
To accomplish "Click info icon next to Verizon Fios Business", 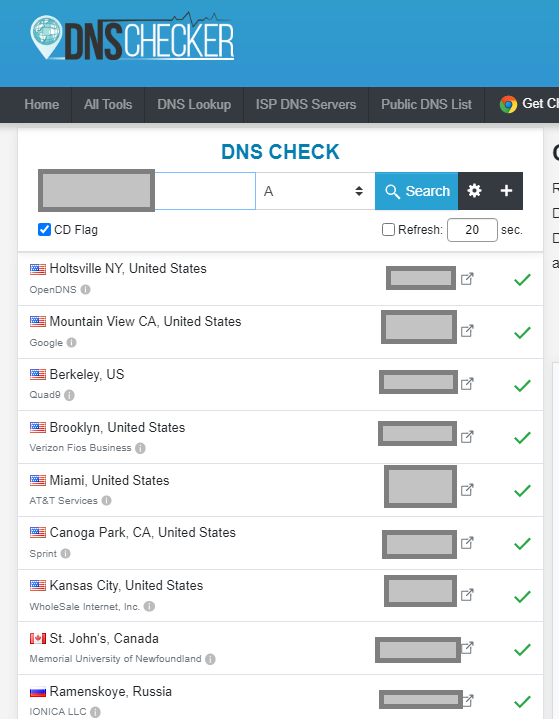I will [x=140, y=448].
